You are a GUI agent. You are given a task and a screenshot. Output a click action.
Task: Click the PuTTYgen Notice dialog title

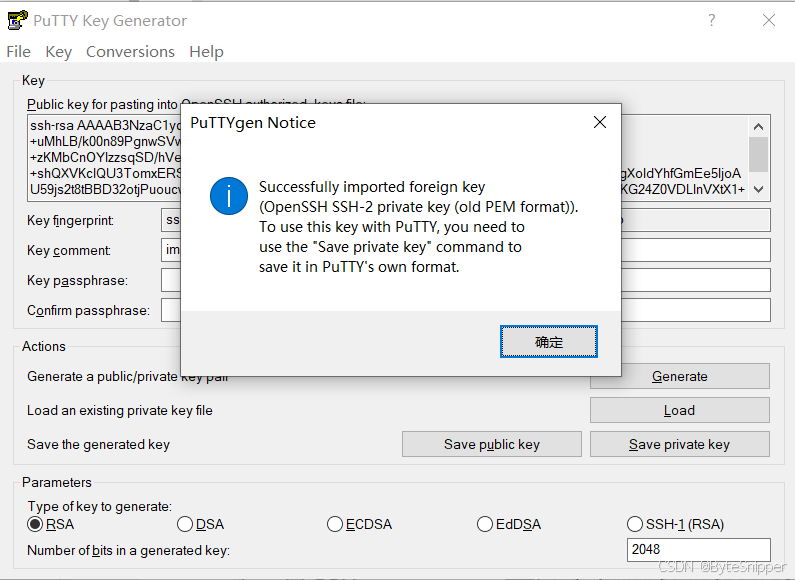coord(253,123)
